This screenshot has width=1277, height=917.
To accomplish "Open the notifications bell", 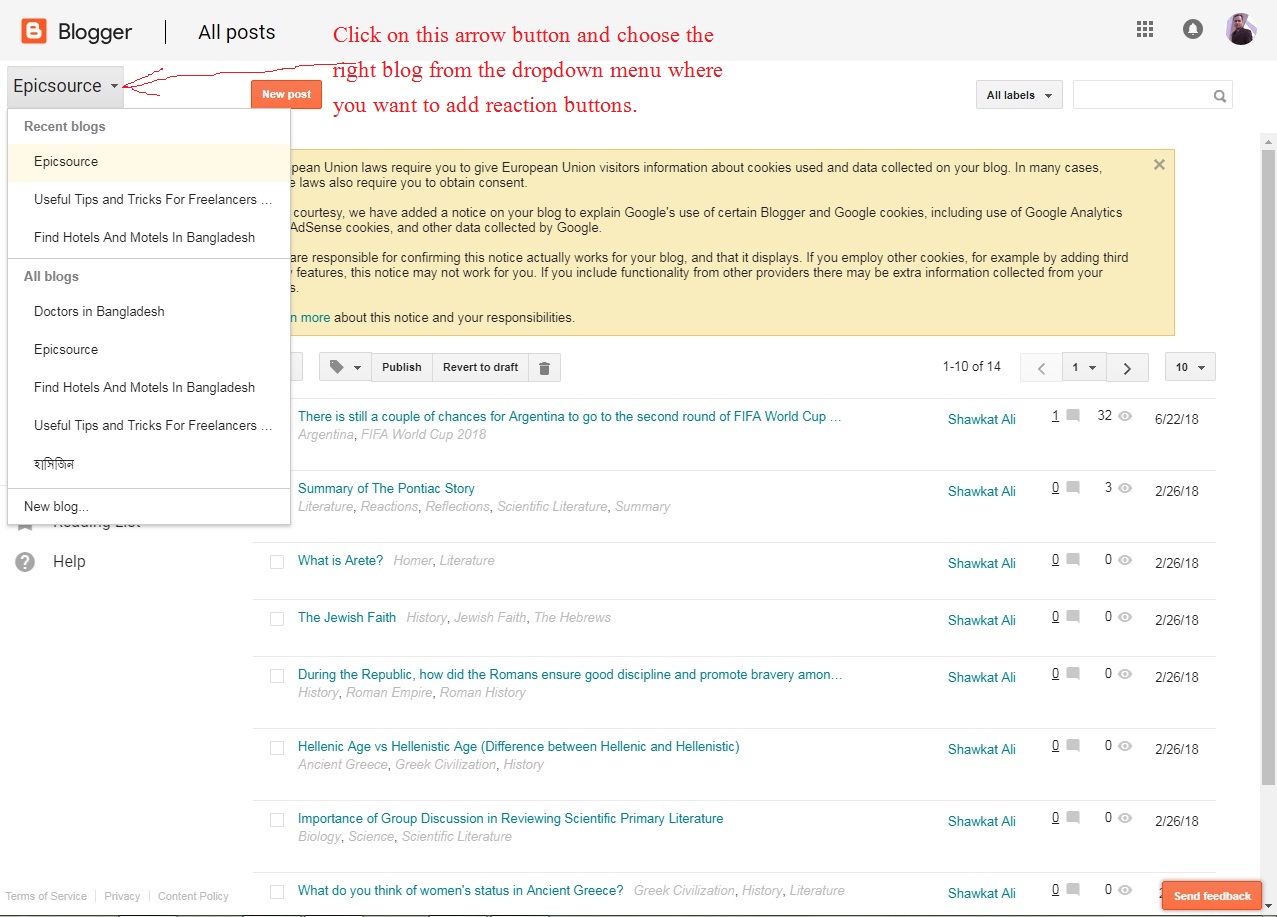I will (1192, 29).
